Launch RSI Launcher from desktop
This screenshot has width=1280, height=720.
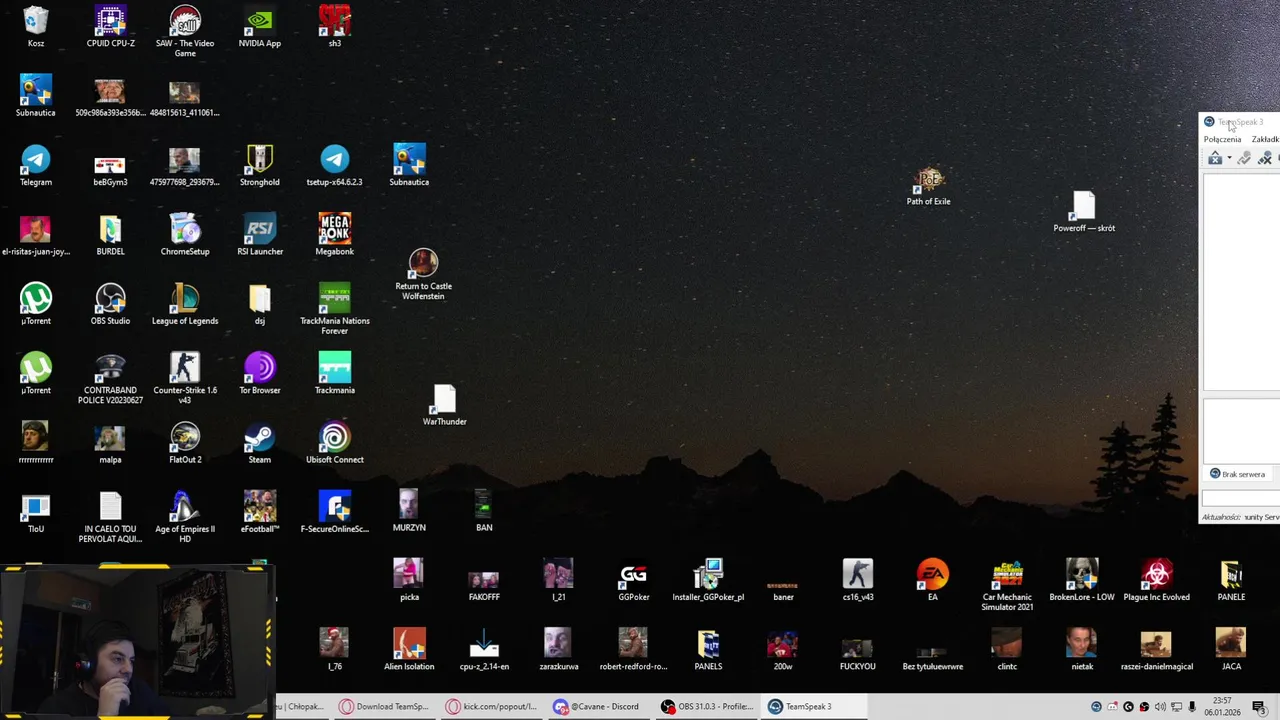pyautogui.click(x=260, y=235)
